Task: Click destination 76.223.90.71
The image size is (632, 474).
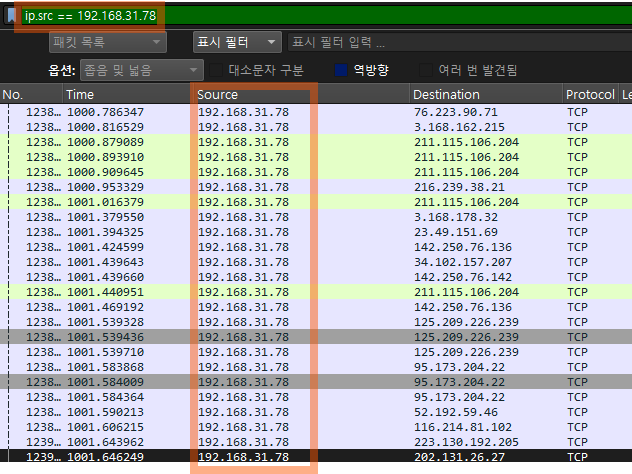Action: [456, 112]
